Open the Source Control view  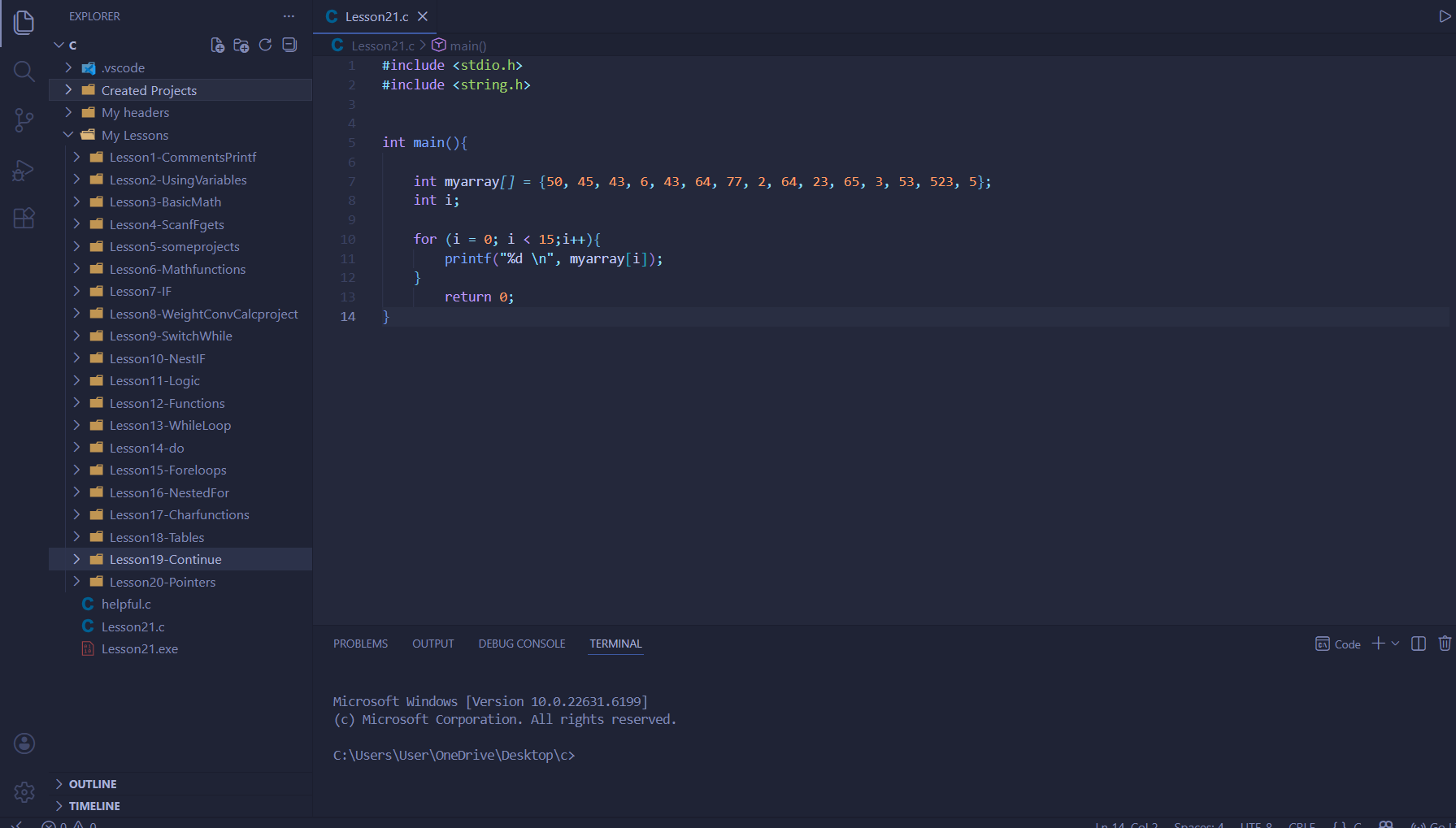(24, 121)
